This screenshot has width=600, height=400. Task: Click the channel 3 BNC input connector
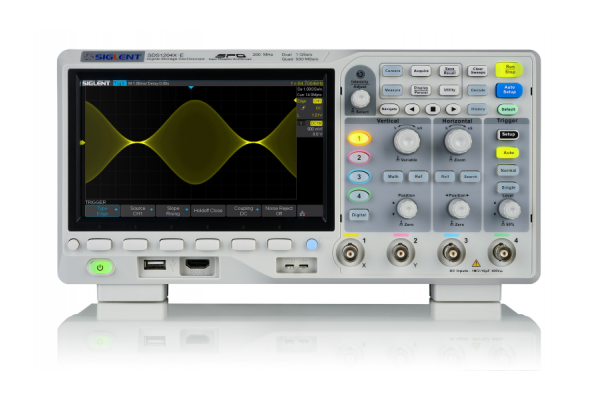[451, 253]
